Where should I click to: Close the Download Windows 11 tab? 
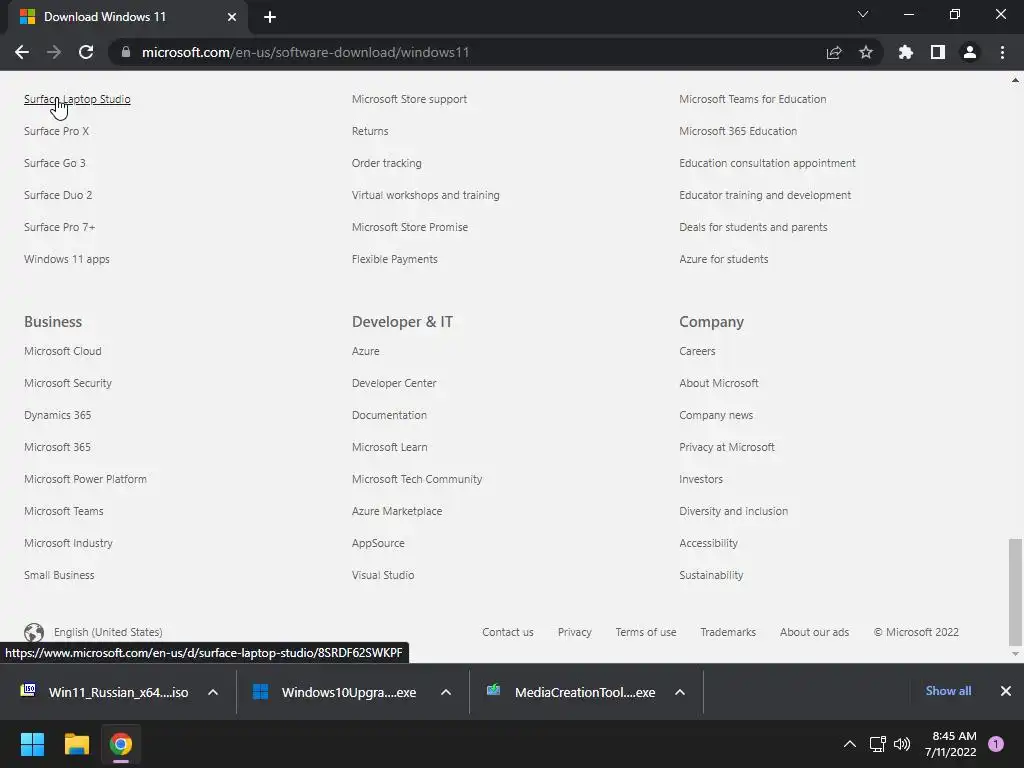click(x=232, y=17)
